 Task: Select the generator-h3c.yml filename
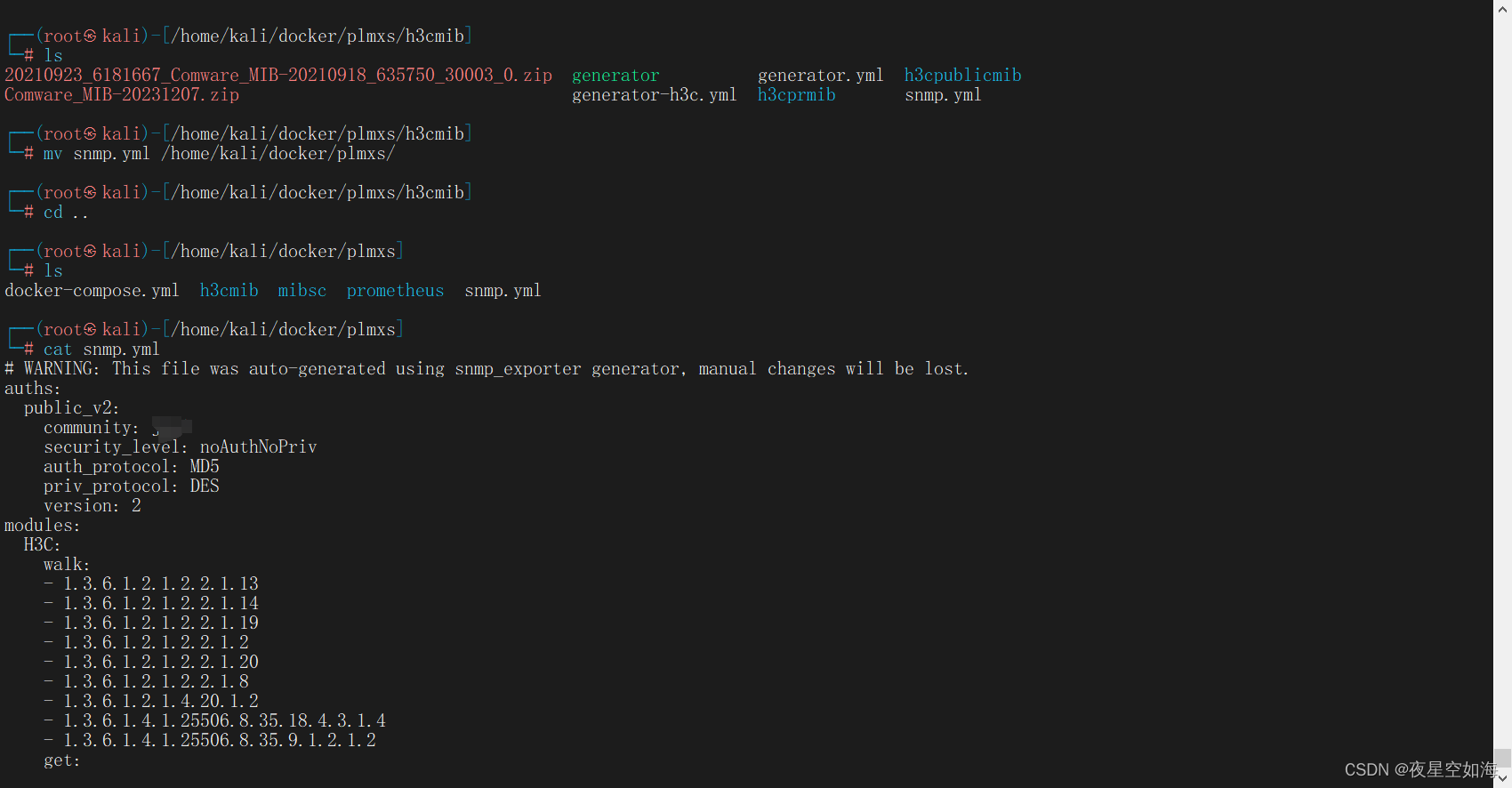click(654, 95)
